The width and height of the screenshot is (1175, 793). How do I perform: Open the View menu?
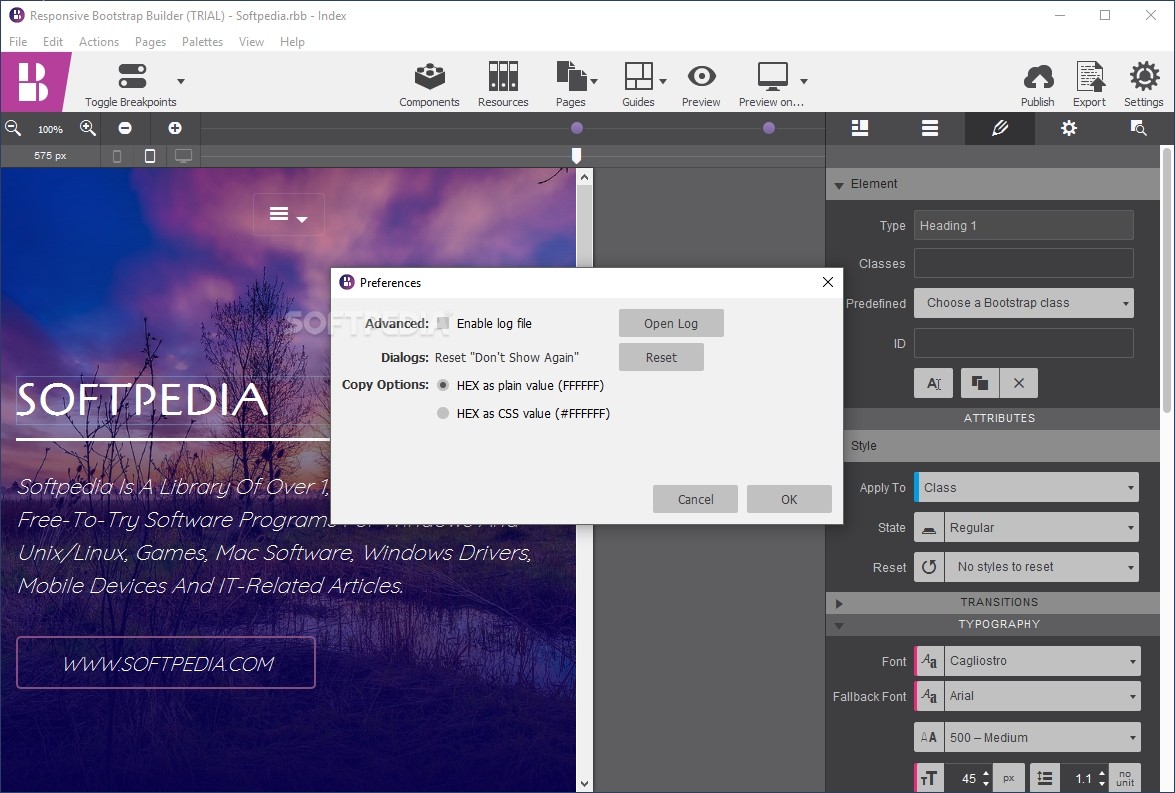[251, 41]
